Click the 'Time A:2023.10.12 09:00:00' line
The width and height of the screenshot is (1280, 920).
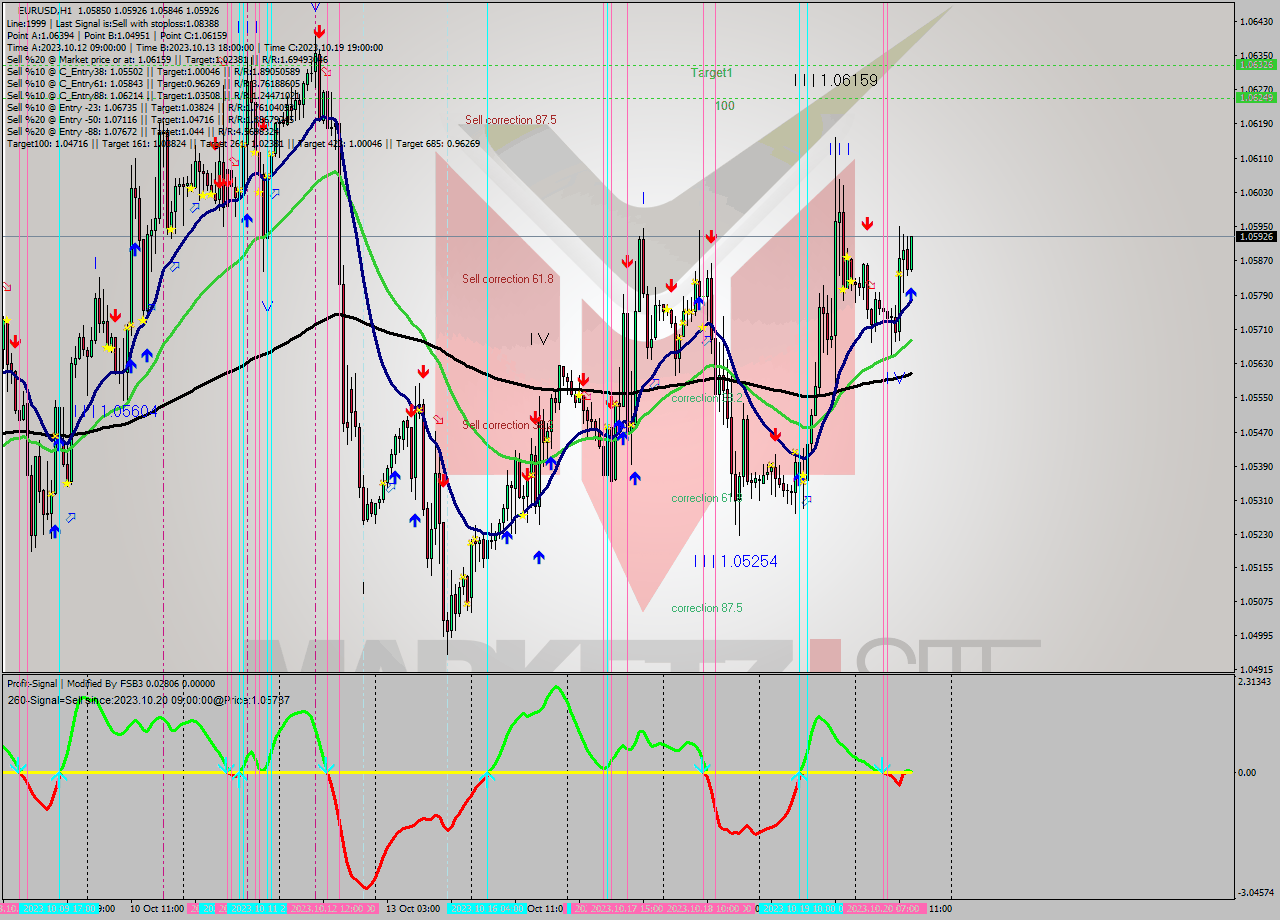pyautogui.click(x=195, y=47)
